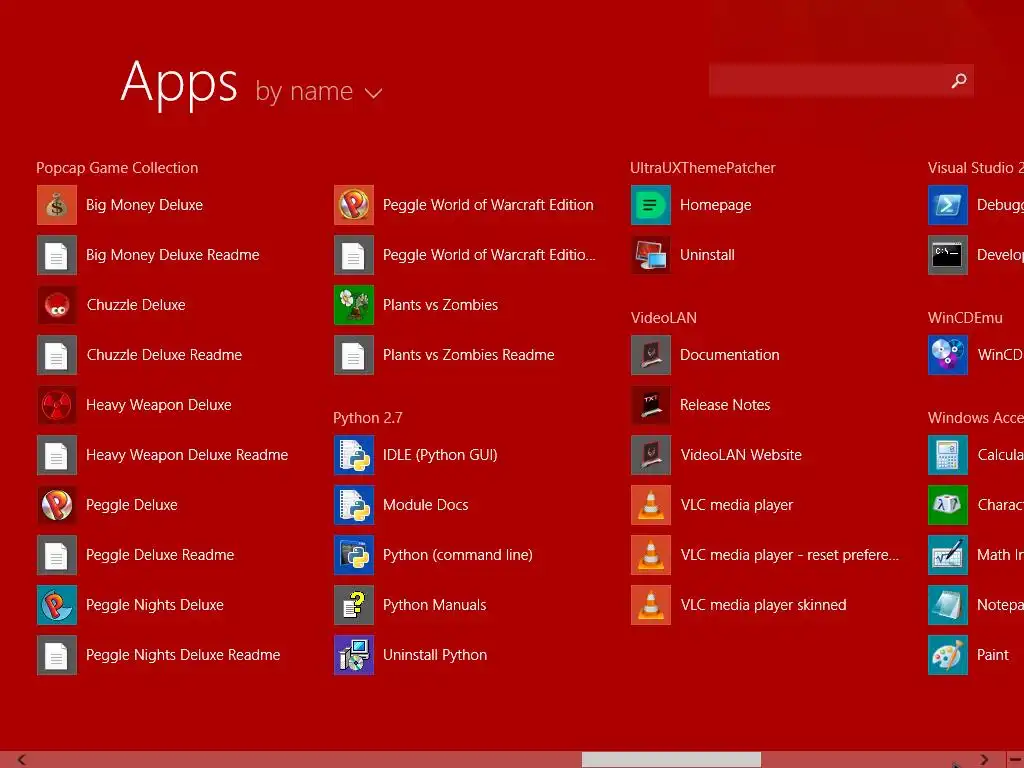
Task: Open the Big Money Deluxe Readme document icon
Action: click(57, 255)
